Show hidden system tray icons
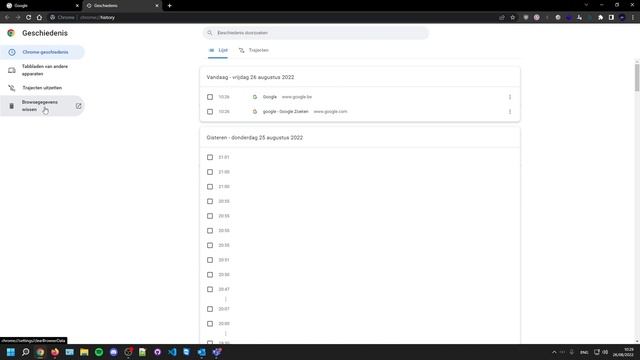Screen dimensions: 640x360 (554, 352)
